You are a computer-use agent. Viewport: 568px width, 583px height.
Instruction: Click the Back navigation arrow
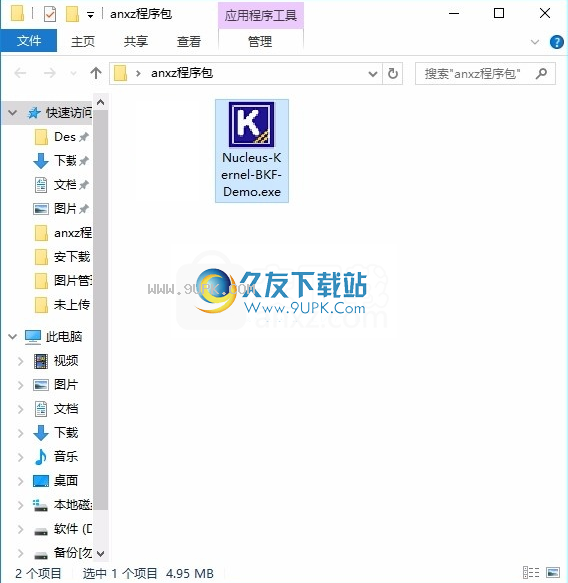pos(20,73)
